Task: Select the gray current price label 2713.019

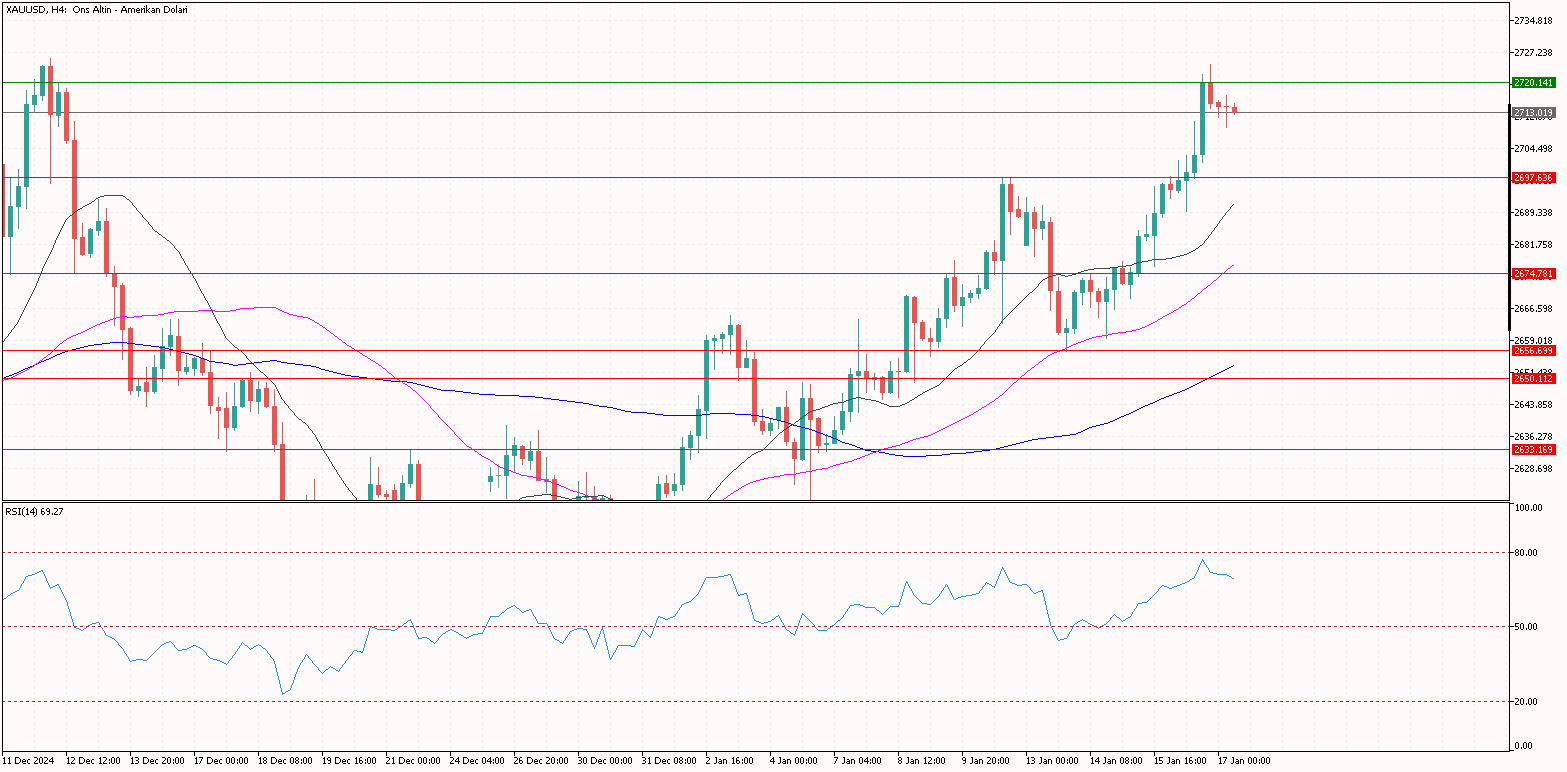Action: point(1533,113)
